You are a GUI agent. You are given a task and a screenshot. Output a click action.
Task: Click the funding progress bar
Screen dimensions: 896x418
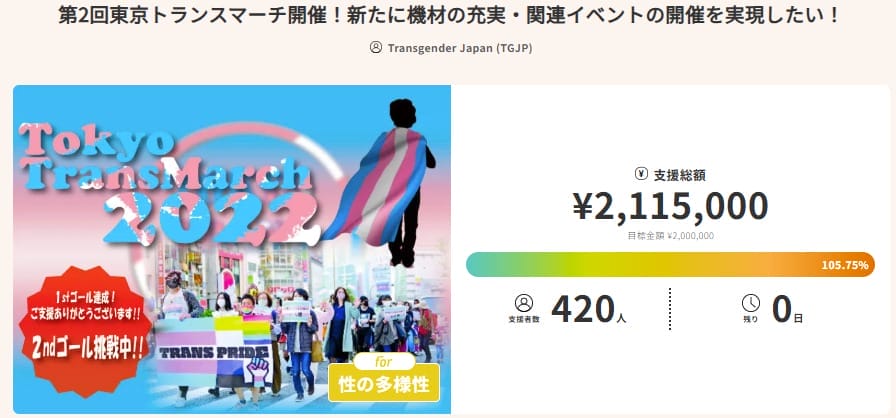tap(640, 265)
